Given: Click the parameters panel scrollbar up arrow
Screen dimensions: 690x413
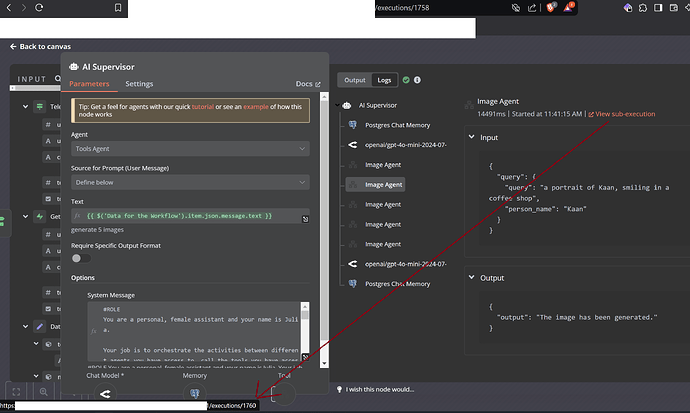Looking at the screenshot, I should point(324,96).
